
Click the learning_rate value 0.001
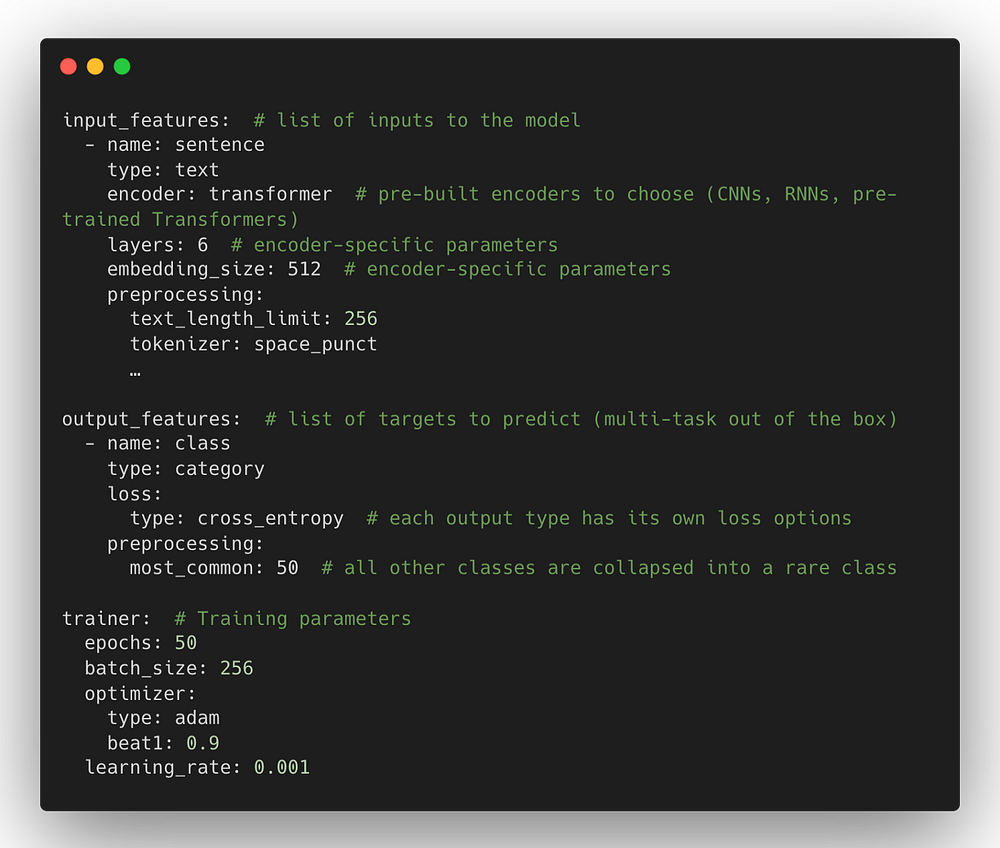click(281, 768)
